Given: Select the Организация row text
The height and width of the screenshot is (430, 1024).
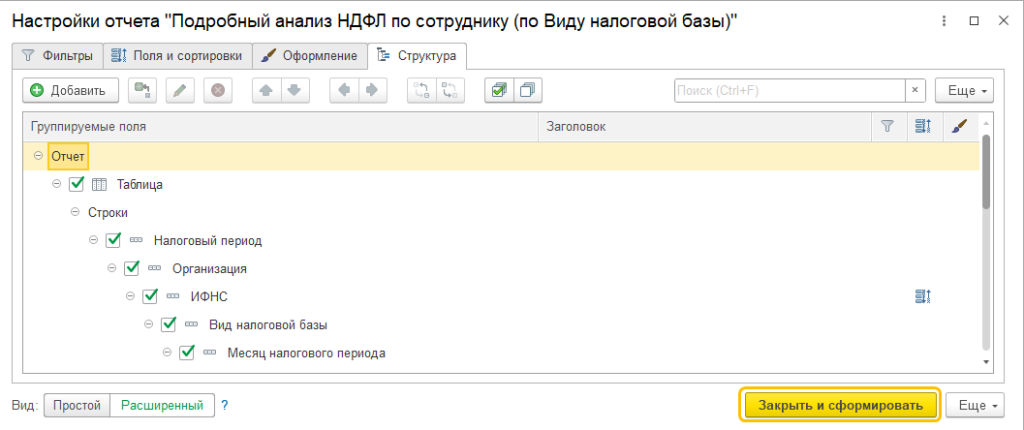Looking at the screenshot, I should pyautogui.click(x=210, y=269).
